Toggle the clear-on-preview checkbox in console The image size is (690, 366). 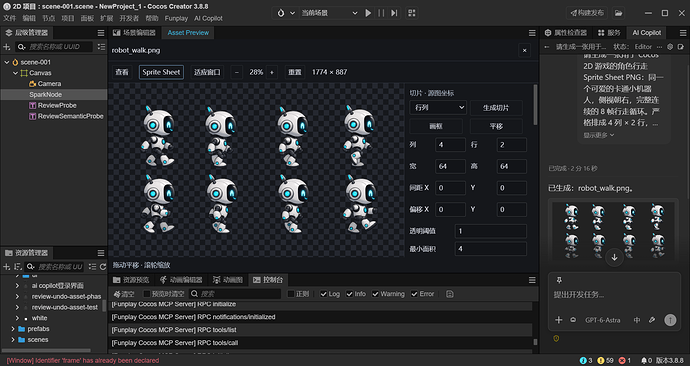tap(147, 294)
